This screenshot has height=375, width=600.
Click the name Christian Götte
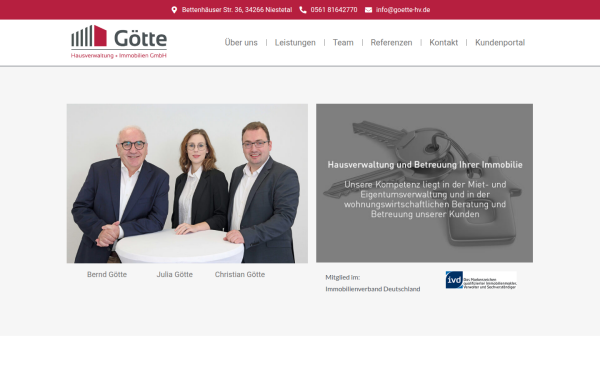click(240, 274)
